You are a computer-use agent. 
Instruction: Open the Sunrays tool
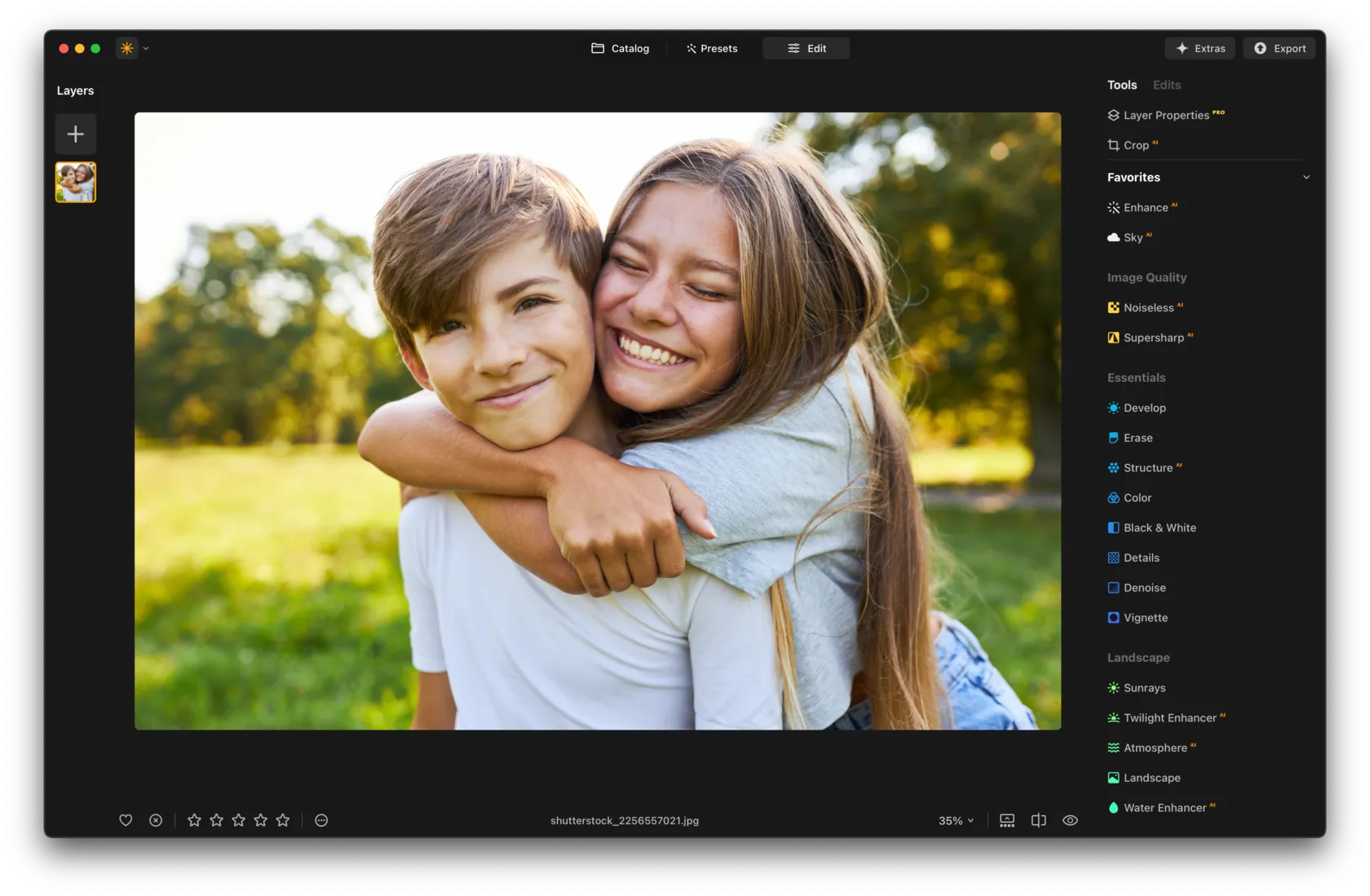1143,688
